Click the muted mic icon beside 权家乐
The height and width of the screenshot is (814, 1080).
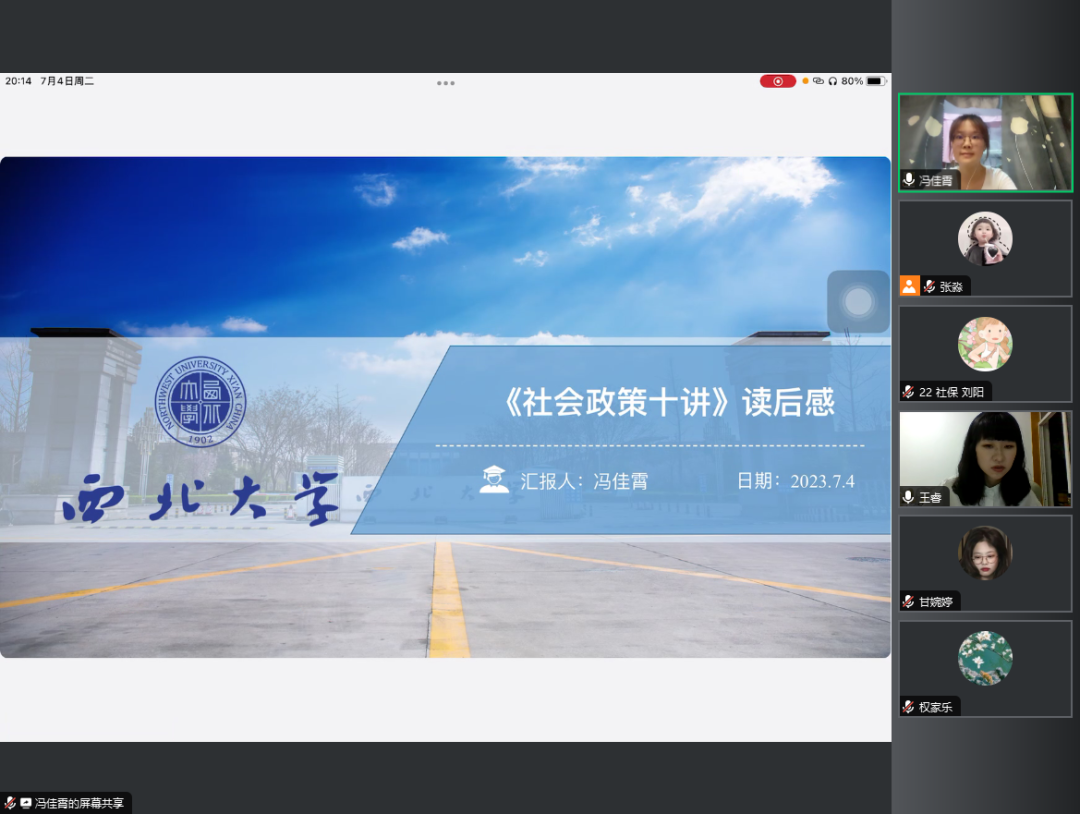[909, 707]
